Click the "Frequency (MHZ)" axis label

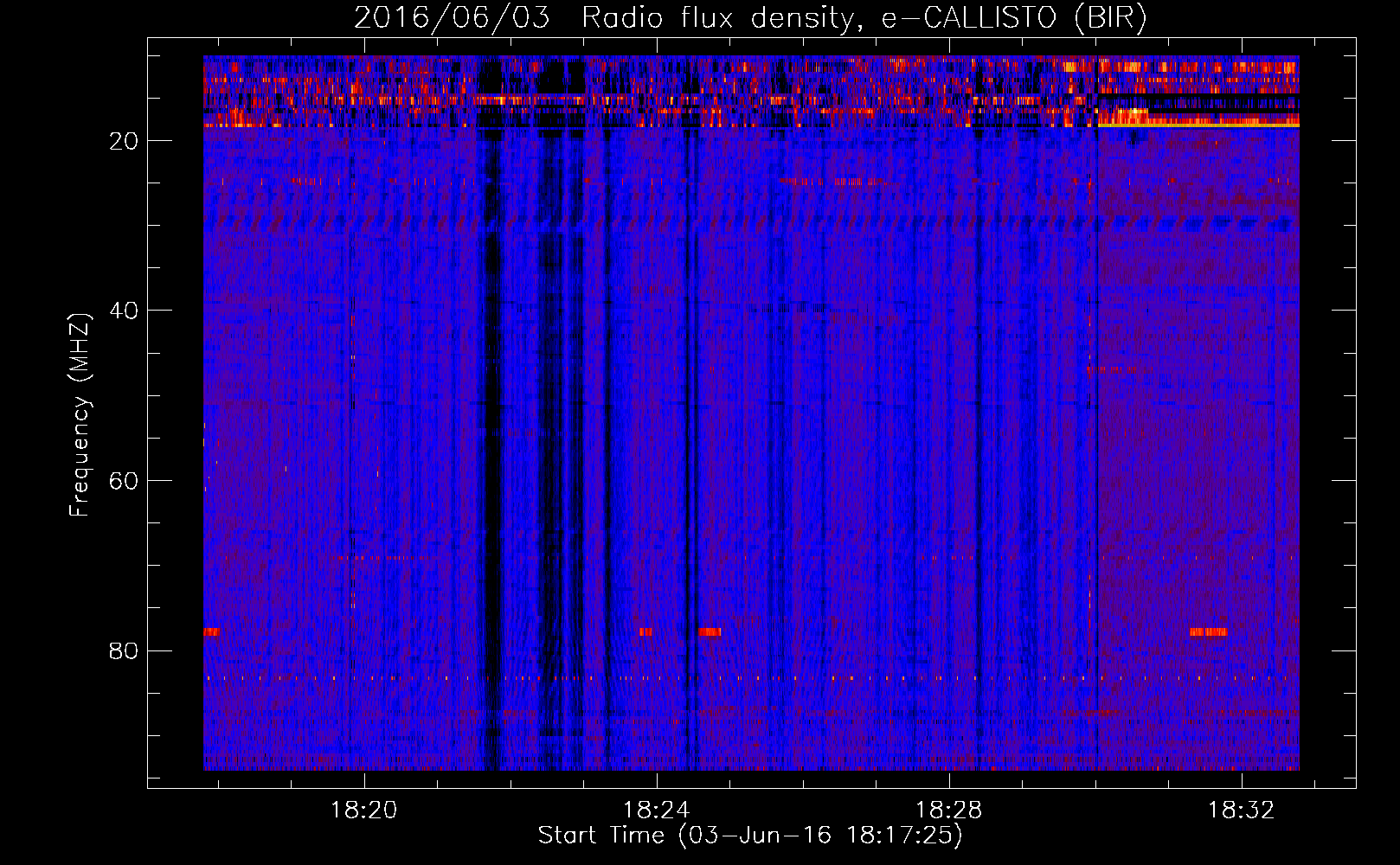(80, 415)
